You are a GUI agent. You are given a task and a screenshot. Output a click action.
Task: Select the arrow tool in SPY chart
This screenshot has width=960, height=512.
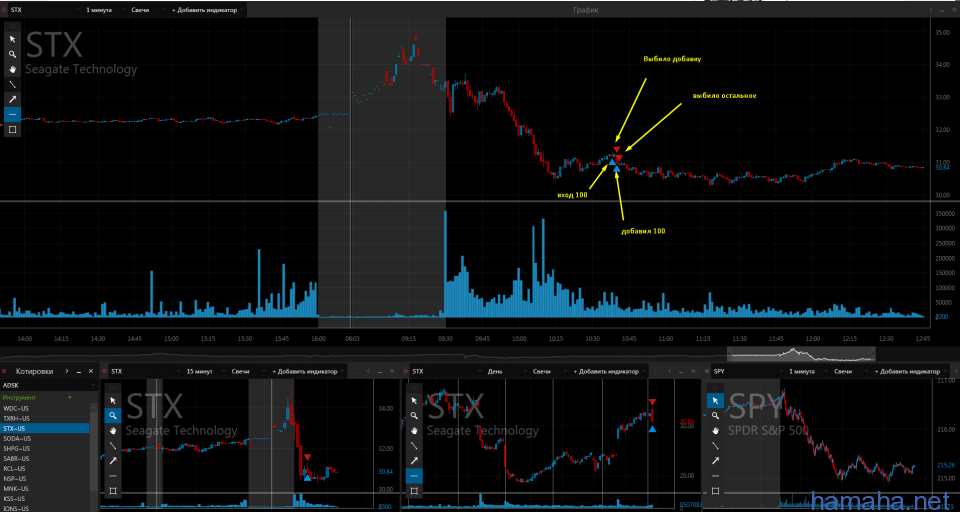click(x=715, y=461)
